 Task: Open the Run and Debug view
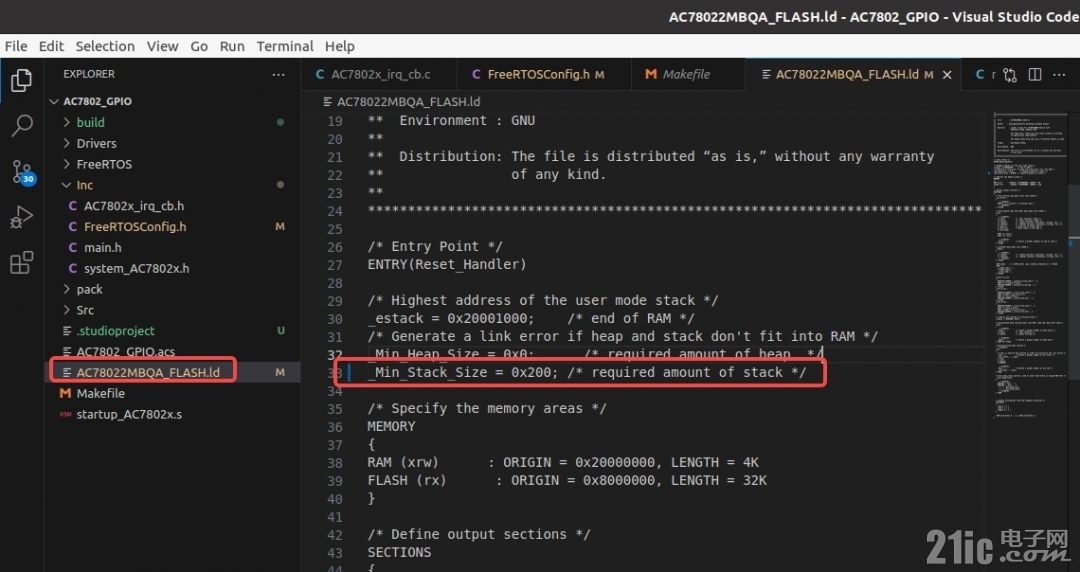coord(21,217)
